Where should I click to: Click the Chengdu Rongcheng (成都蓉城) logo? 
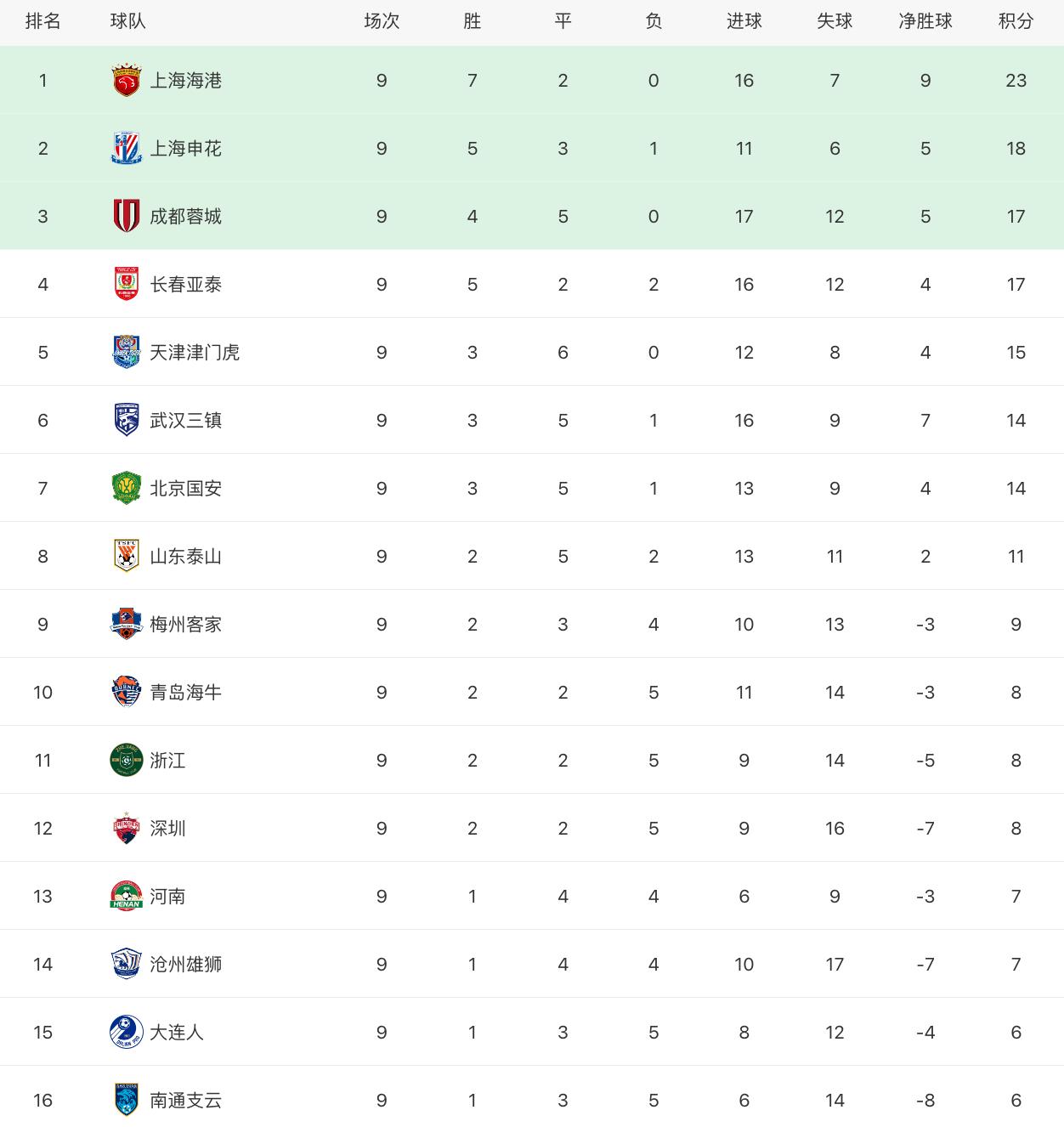(127, 216)
